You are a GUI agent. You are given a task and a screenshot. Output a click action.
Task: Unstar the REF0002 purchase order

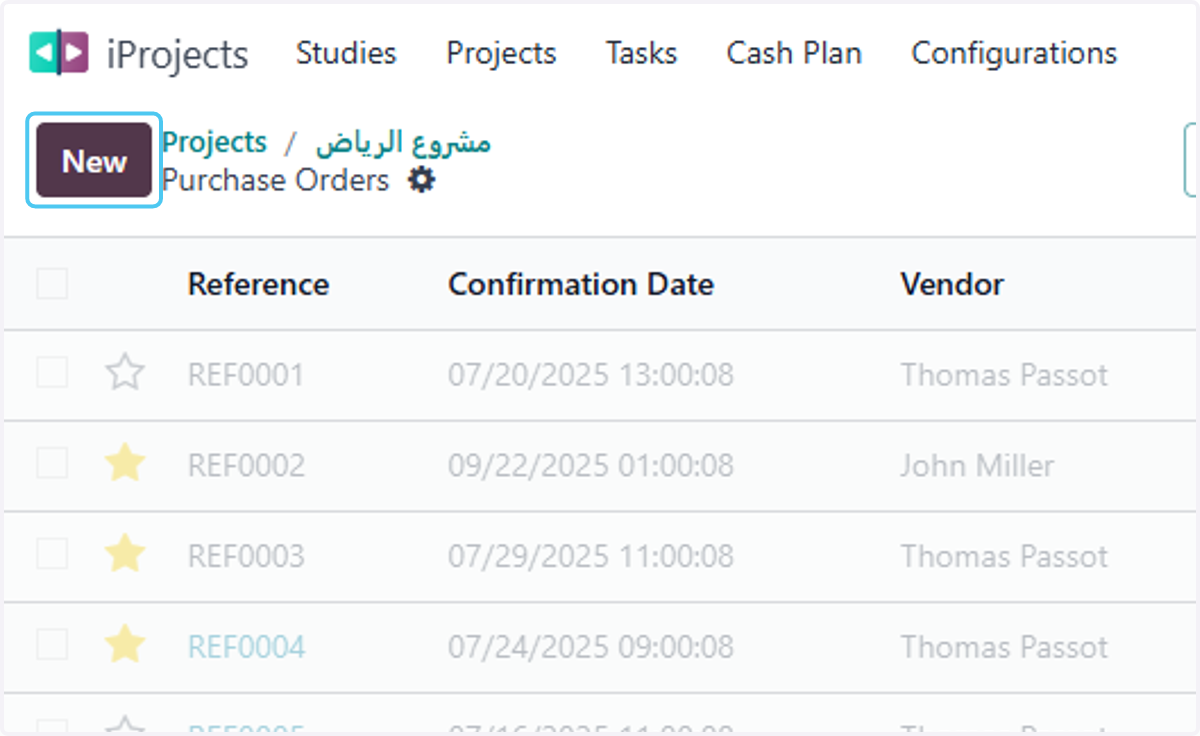pyautogui.click(x=125, y=464)
